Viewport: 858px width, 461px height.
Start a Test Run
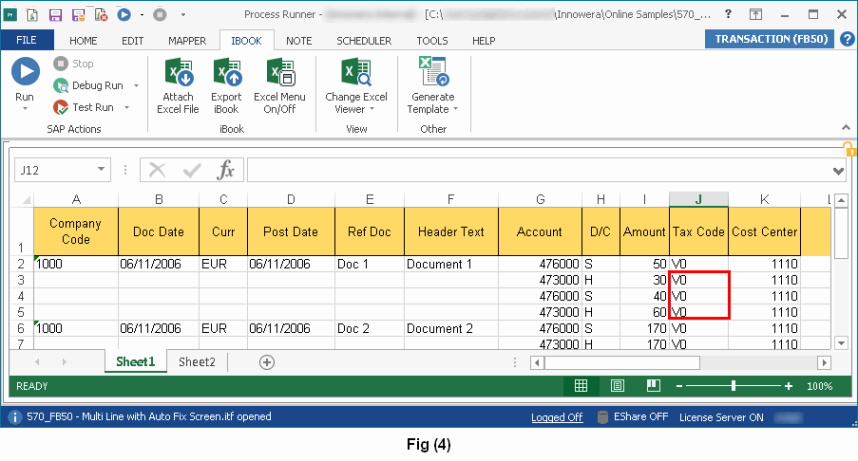[84, 107]
